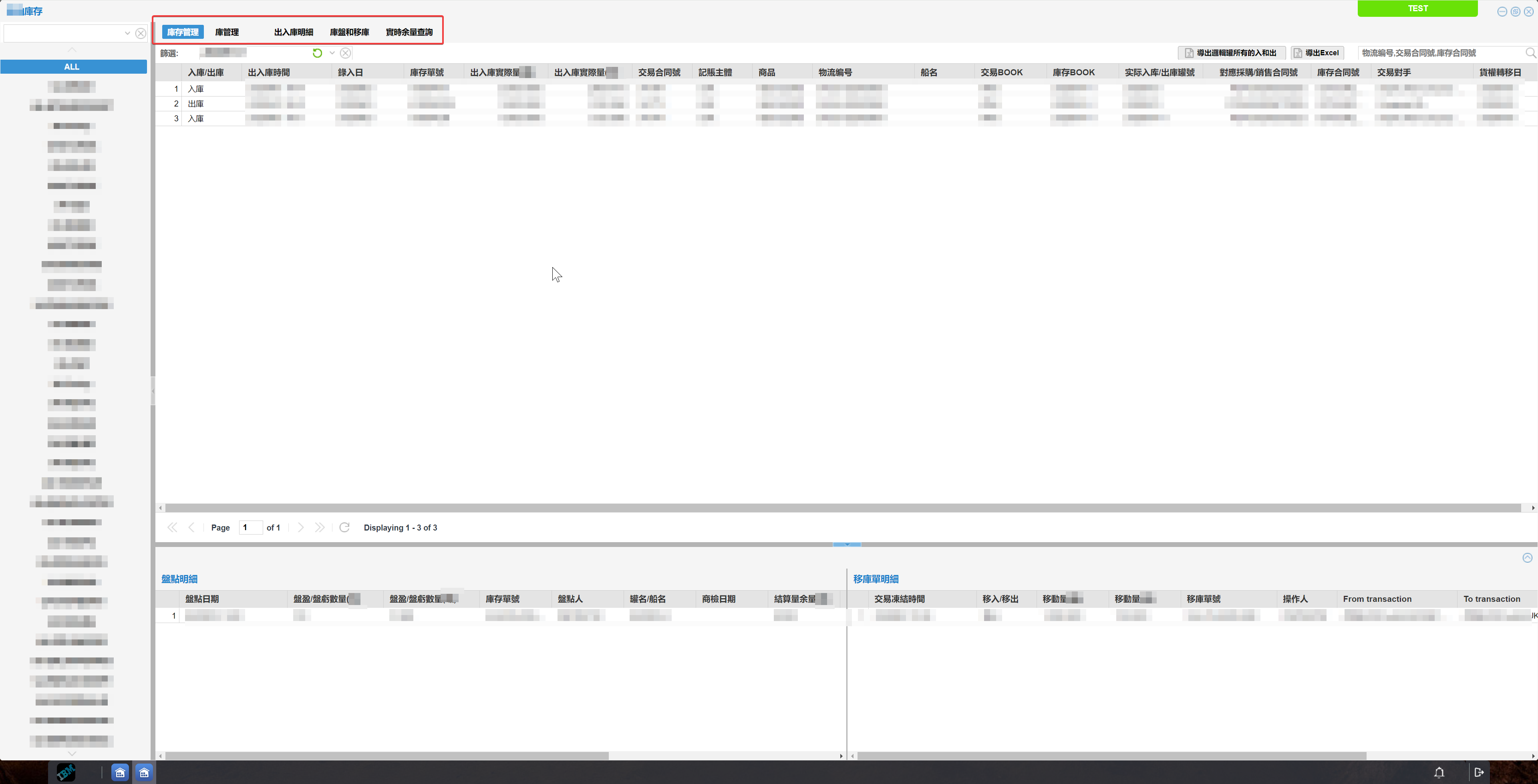This screenshot has height=784, width=1538.
Task: Open the 出入庫明細 tab
Action: tap(294, 32)
